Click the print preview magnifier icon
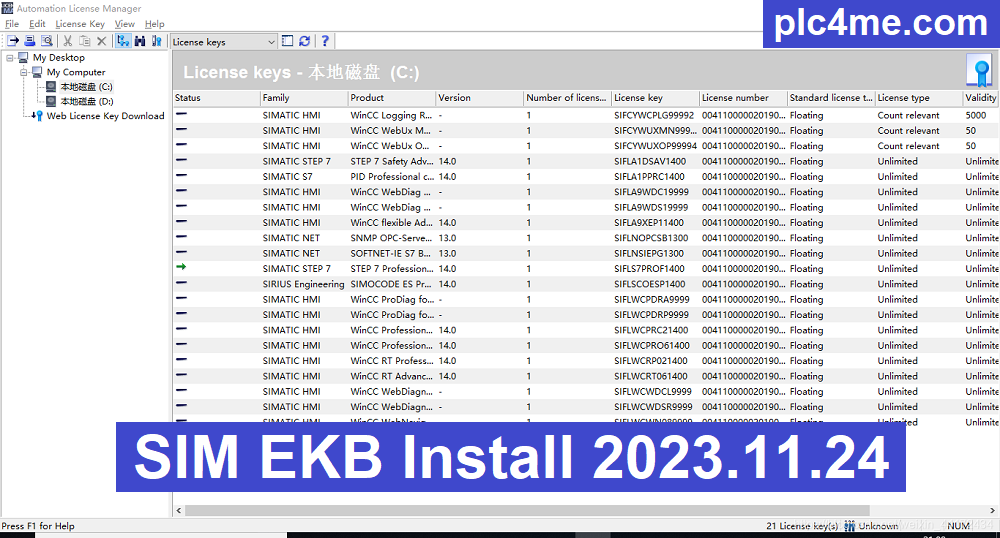 (47, 41)
